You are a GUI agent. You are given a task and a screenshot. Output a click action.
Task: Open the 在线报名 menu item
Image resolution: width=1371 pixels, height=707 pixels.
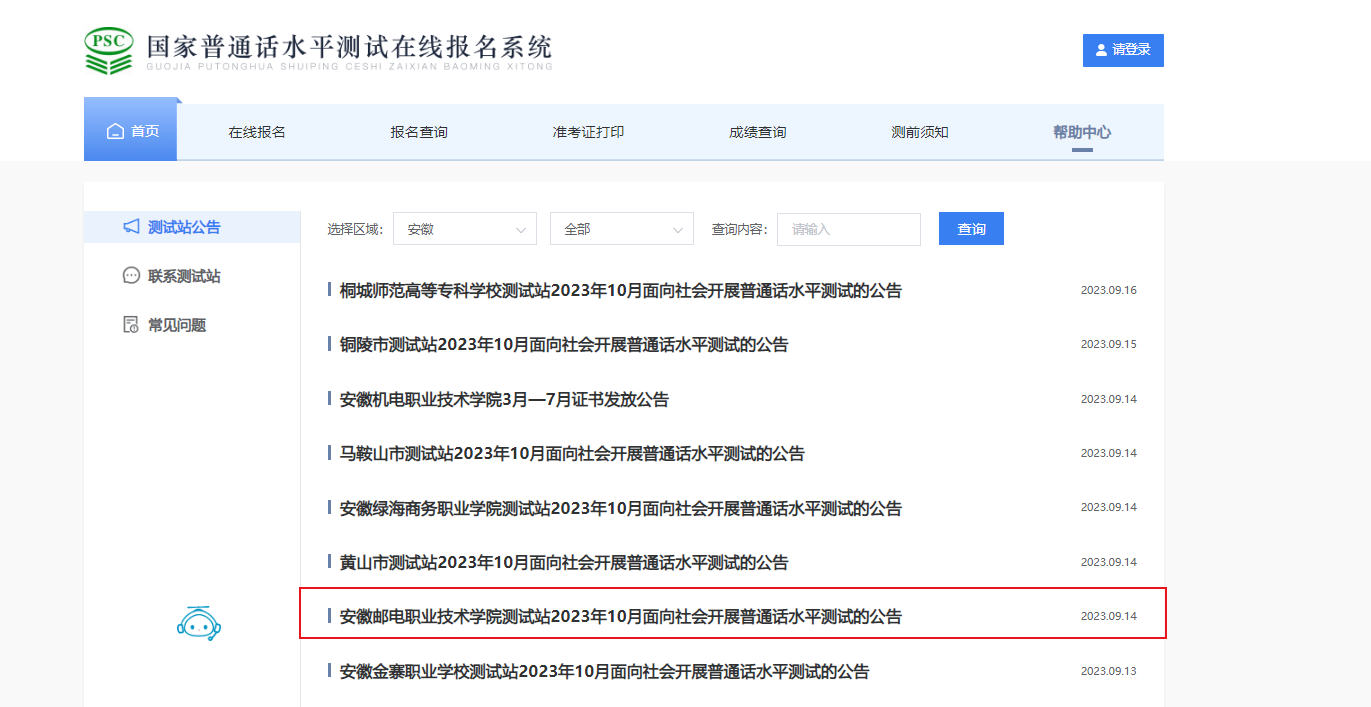pyautogui.click(x=257, y=132)
